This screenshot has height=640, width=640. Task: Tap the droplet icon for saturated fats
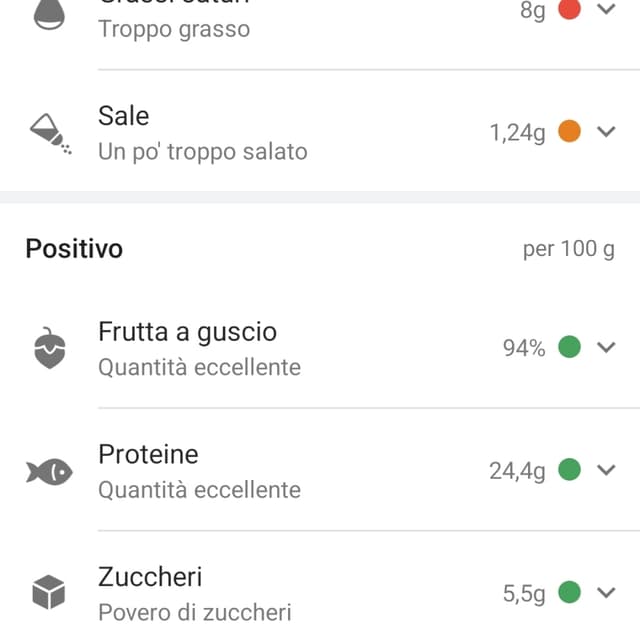[49, 14]
